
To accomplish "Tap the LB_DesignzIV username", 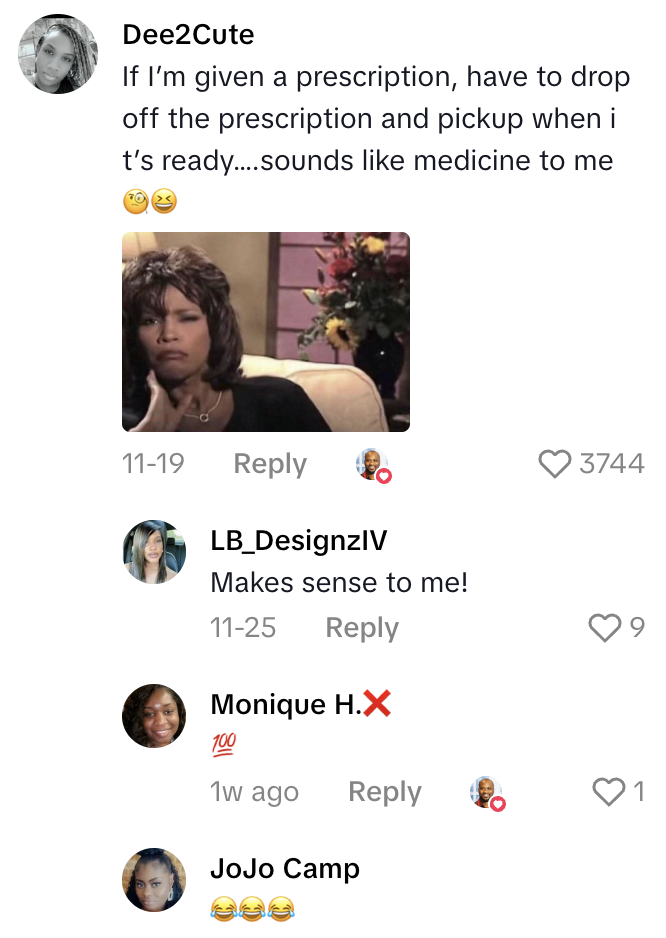I will pyautogui.click(x=298, y=541).
